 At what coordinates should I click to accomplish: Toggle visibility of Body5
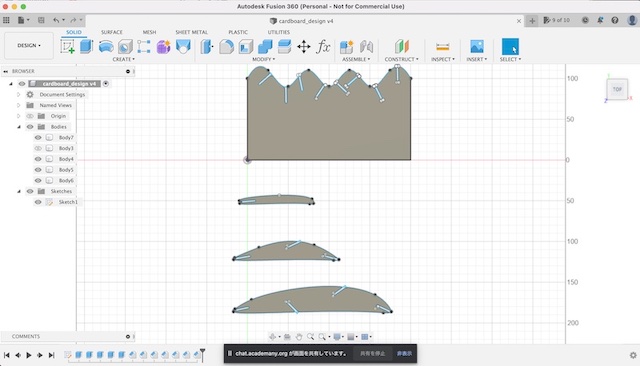click(x=38, y=169)
